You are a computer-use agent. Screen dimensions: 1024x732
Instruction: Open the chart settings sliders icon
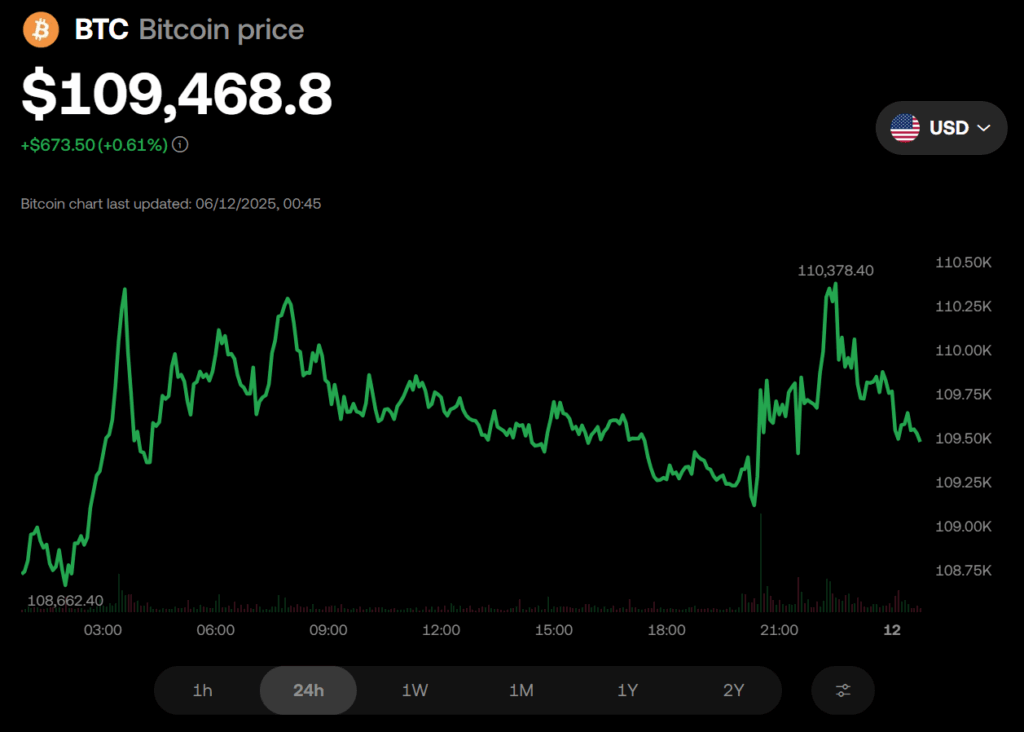[843, 690]
